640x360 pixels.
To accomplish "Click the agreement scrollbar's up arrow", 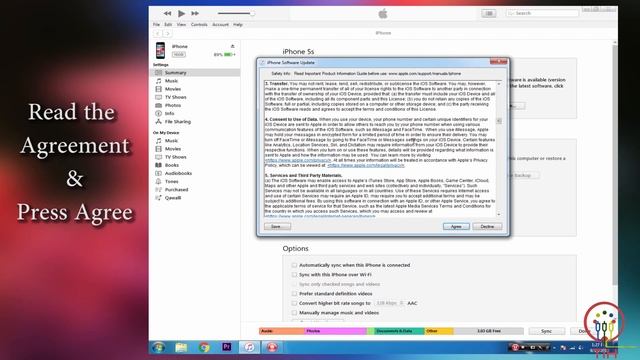I will 499,84.
